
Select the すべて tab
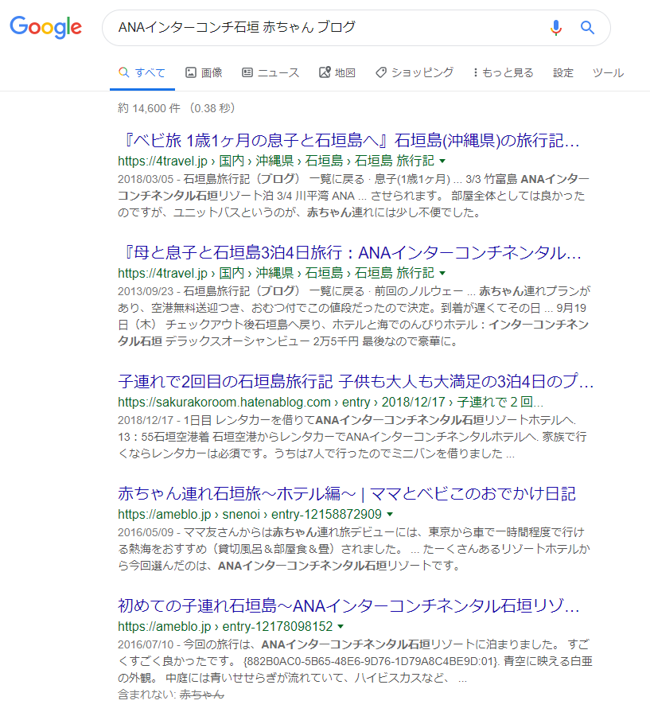click(x=142, y=73)
